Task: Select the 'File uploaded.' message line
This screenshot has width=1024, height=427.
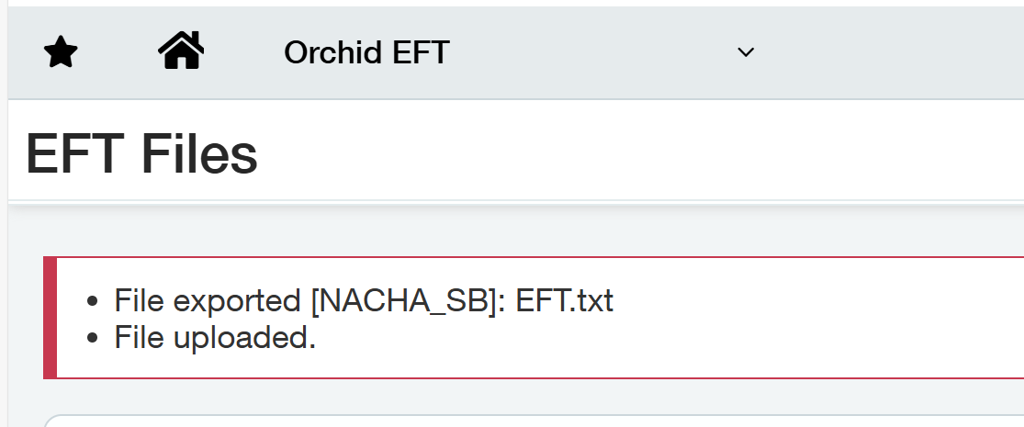Action: (x=215, y=338)
